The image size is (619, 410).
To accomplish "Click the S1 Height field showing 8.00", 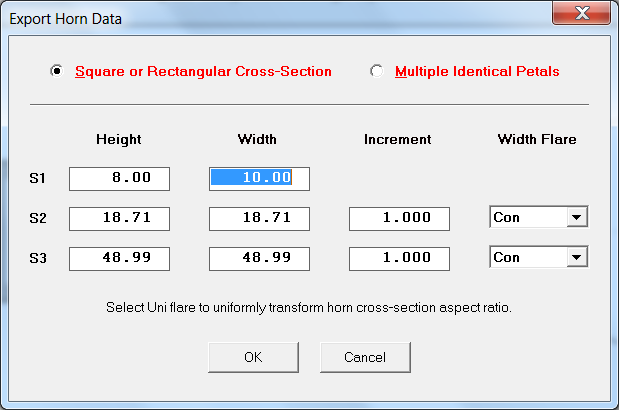I will point(119,179).
